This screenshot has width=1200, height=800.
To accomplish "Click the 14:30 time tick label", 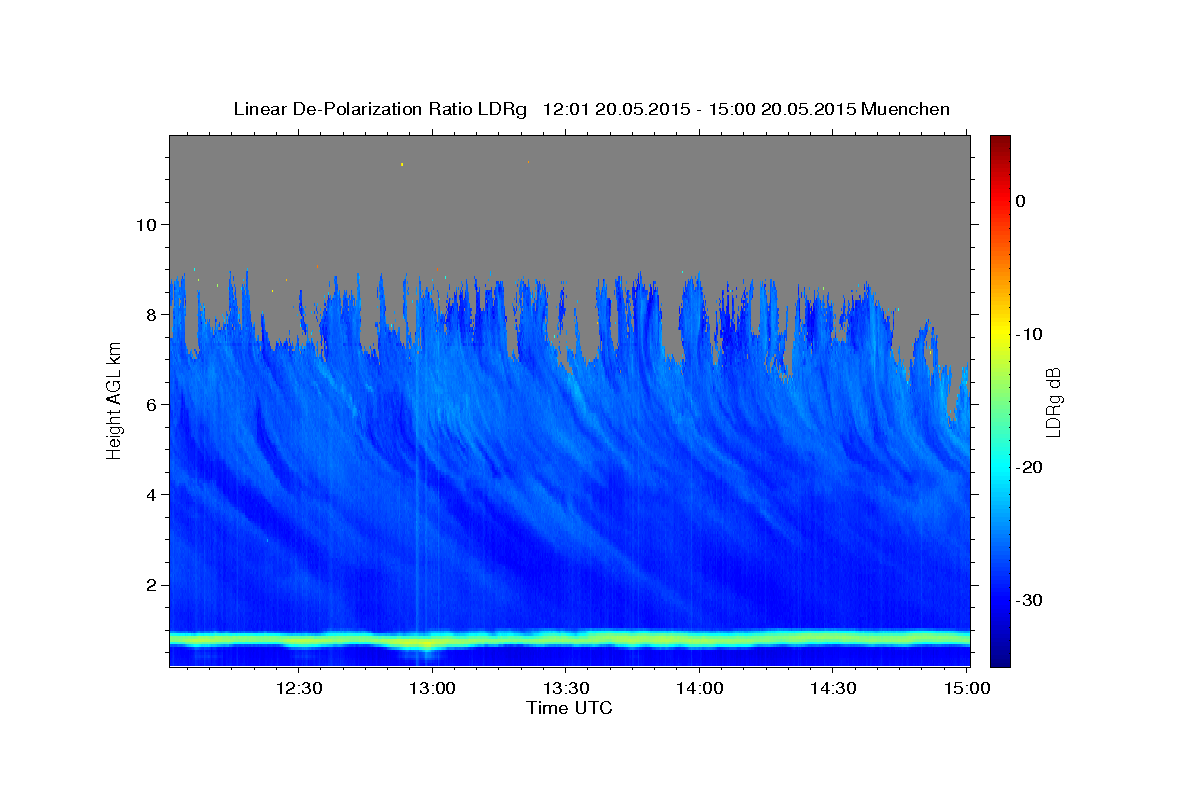I will (x=832, y=688).
